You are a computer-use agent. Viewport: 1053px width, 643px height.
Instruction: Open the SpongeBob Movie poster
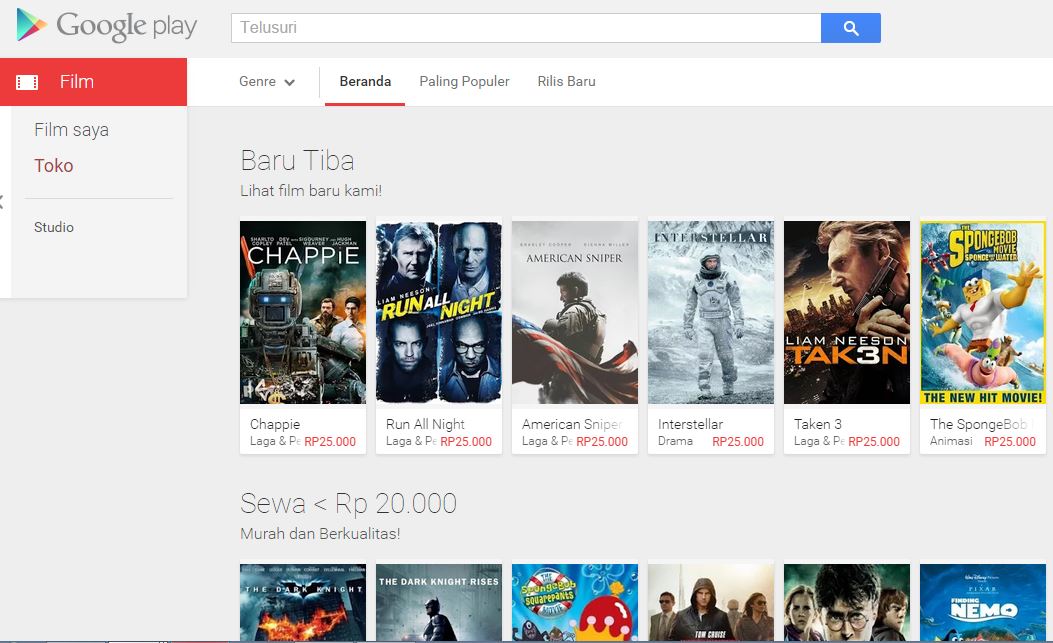(983, 312)
